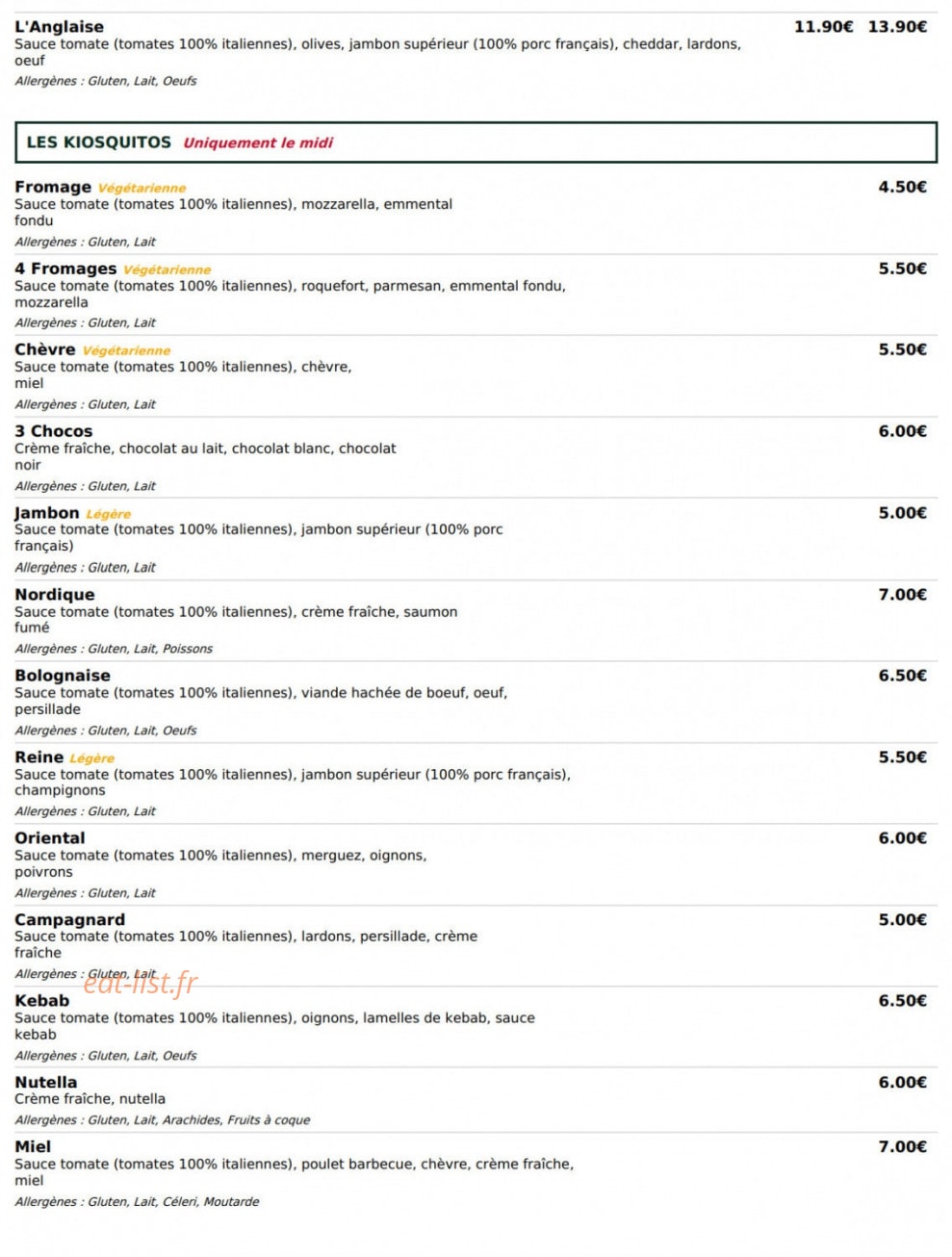Viewport: 952px width, 1257px height.
Task: Select the 6.00€ price for Nutella
Action: (902, 1083)
